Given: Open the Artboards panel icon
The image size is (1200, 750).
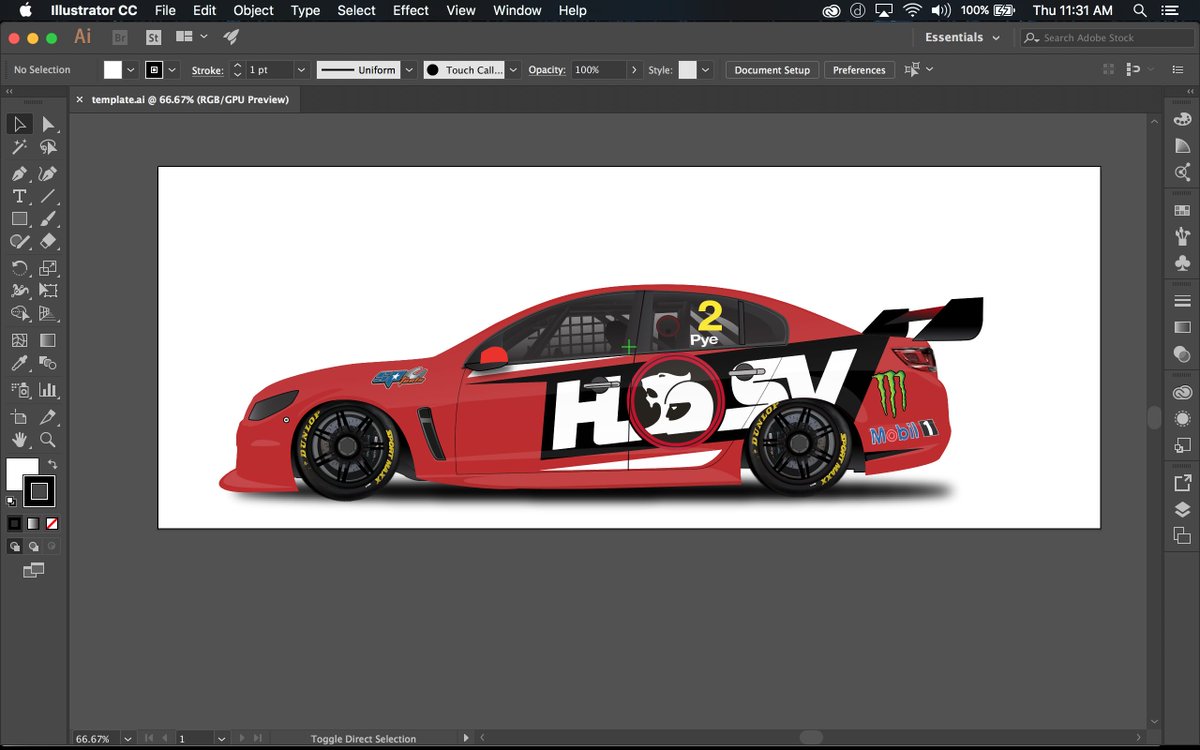Looking at the screenshot, I should pos(1182,535).
